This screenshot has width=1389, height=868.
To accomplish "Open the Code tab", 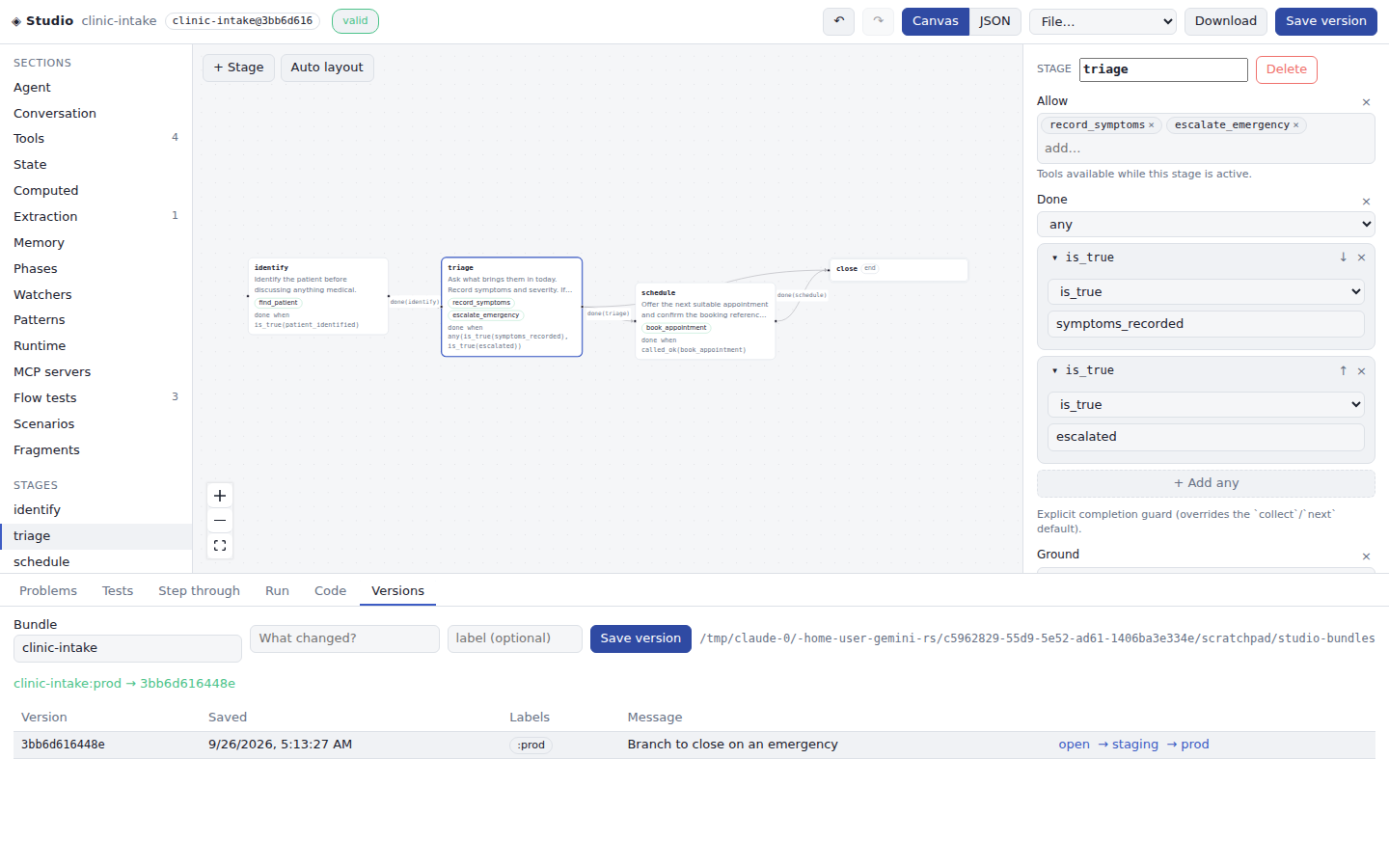I will click(x=330, y=591).
